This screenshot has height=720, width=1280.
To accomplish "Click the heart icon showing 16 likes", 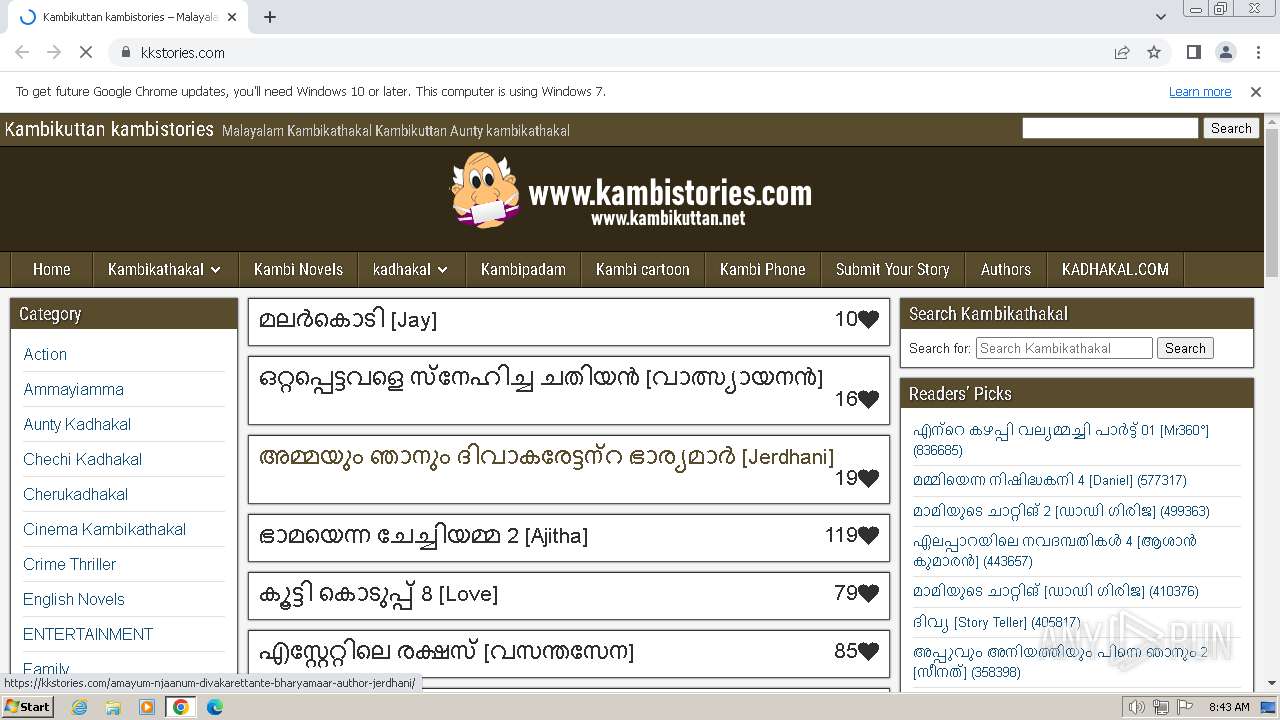I will [x=868, y=399].
